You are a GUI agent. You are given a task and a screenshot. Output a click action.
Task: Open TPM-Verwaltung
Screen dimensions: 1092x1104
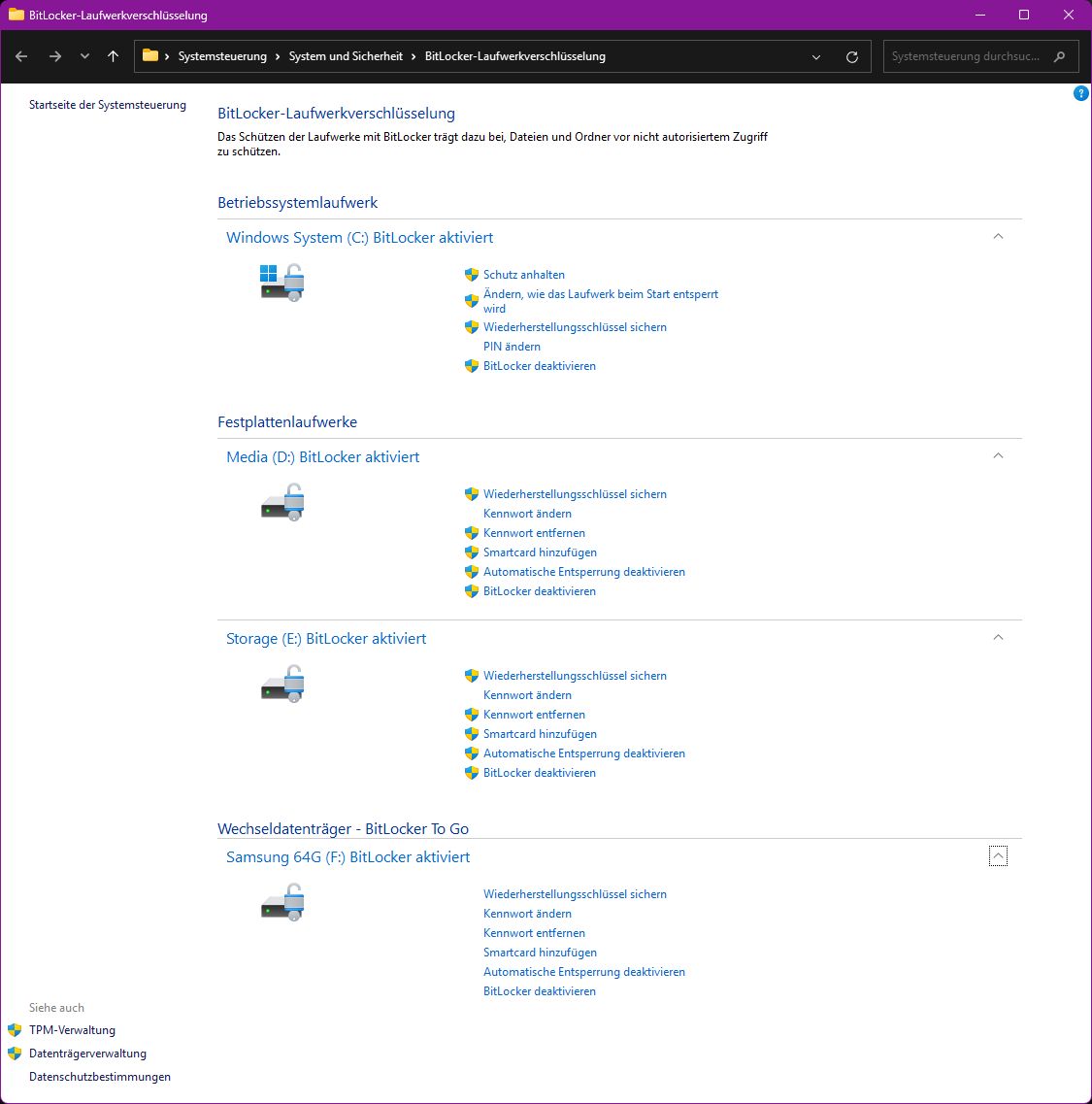click(72, 1030)
